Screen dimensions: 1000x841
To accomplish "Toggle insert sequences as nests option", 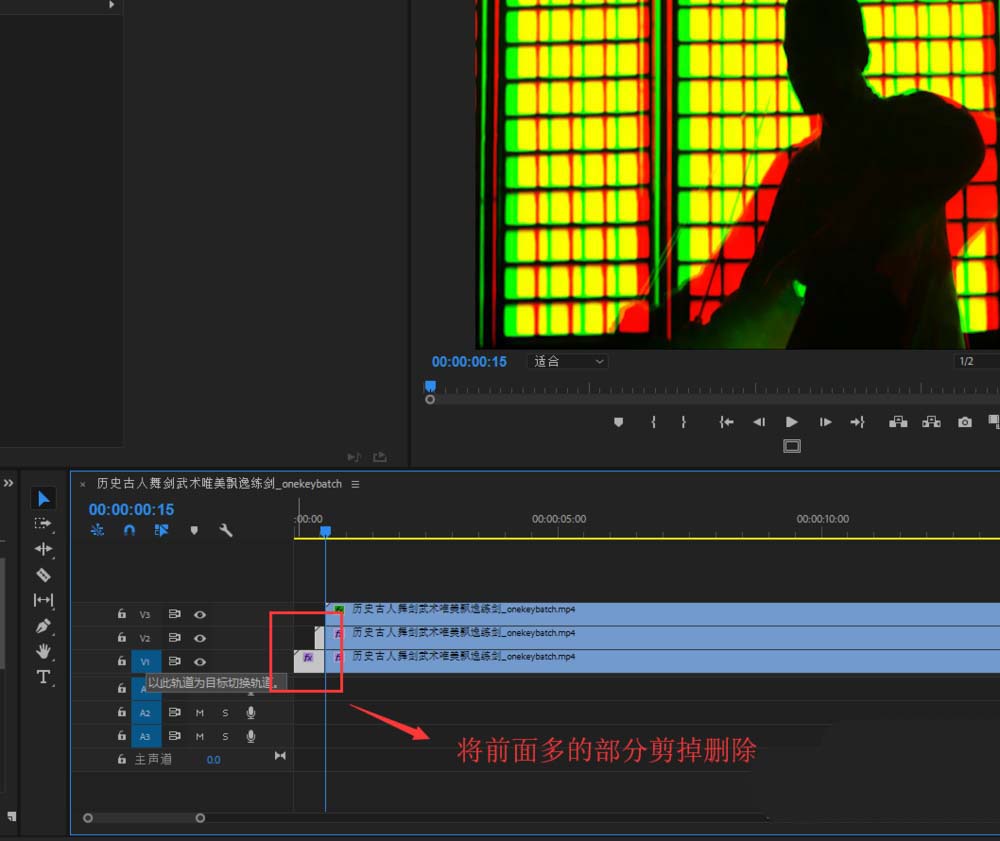I will 98,530.
